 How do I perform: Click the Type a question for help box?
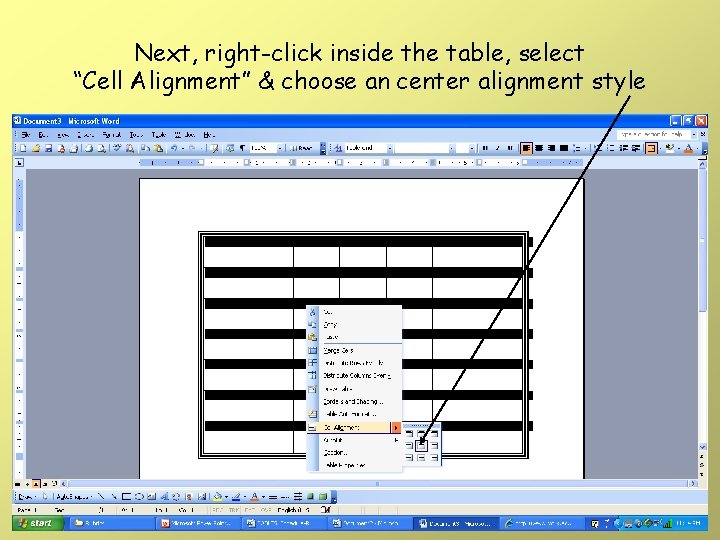coord(653,134)
